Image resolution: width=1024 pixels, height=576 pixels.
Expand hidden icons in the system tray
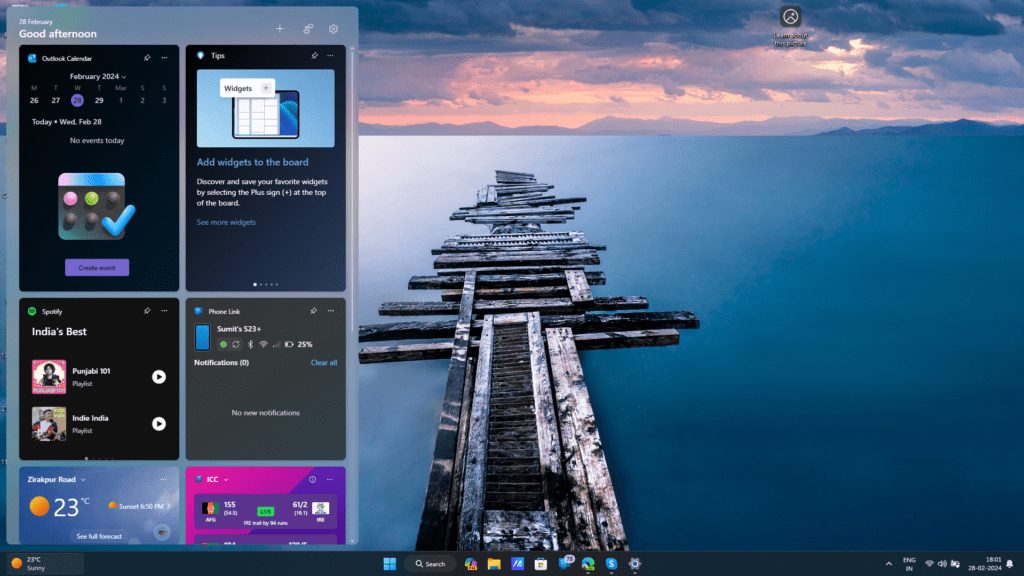point(888,563)
